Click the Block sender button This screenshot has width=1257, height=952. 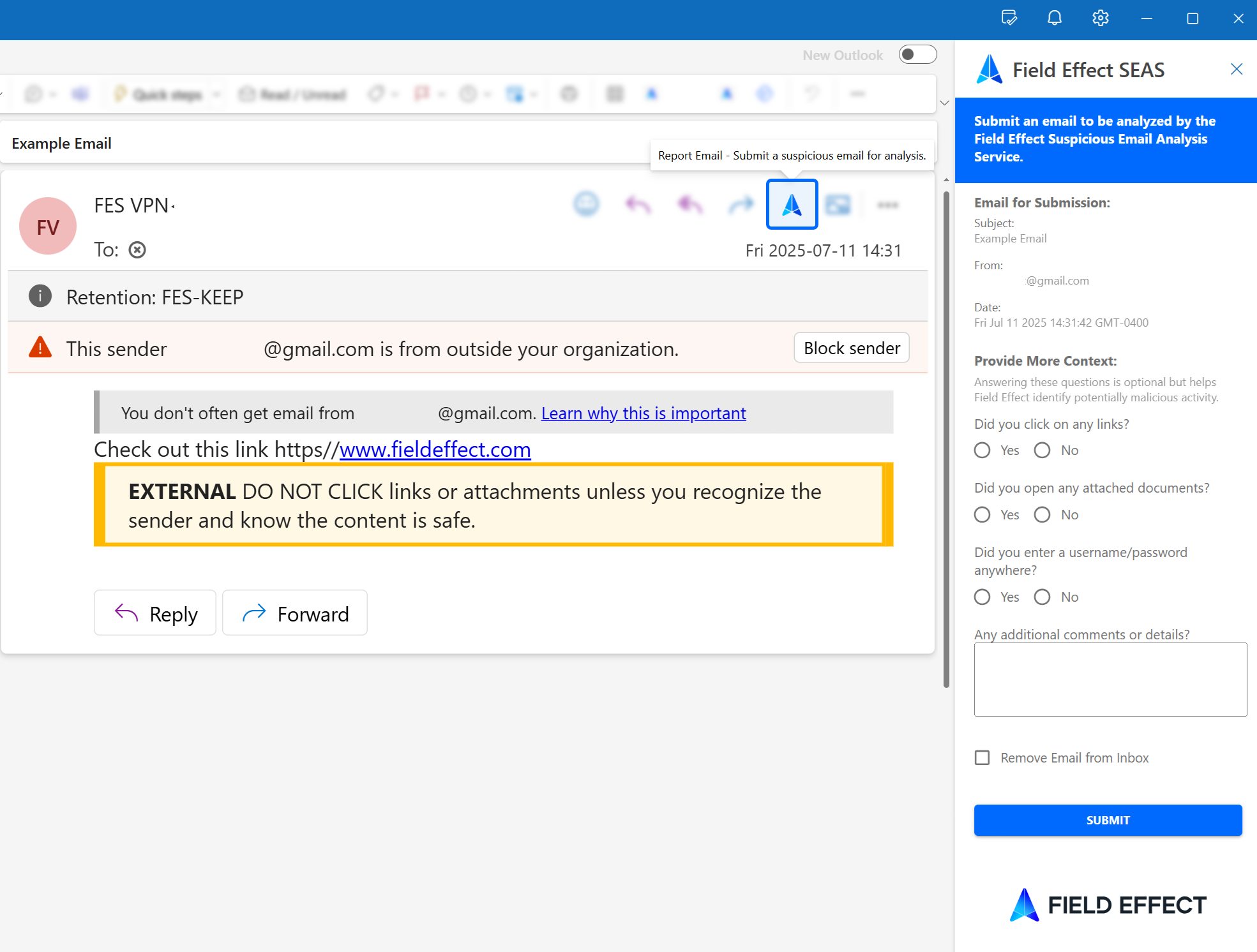pyautogui.click(x=851, y=348)
